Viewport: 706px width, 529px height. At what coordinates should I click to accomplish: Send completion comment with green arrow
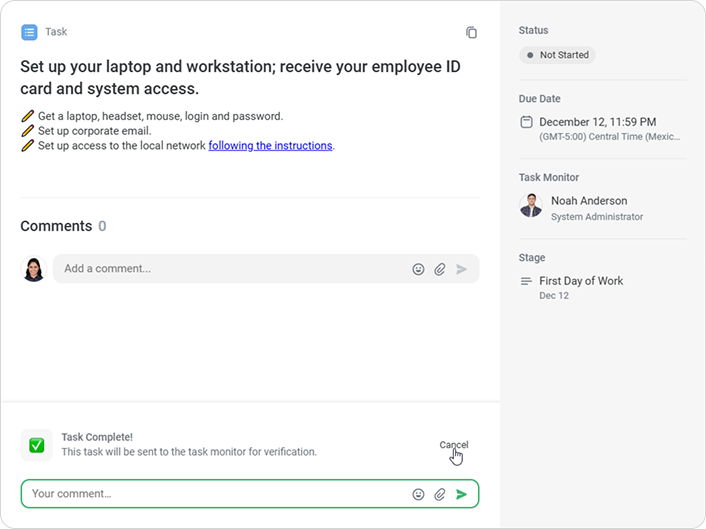coord(461,494)
